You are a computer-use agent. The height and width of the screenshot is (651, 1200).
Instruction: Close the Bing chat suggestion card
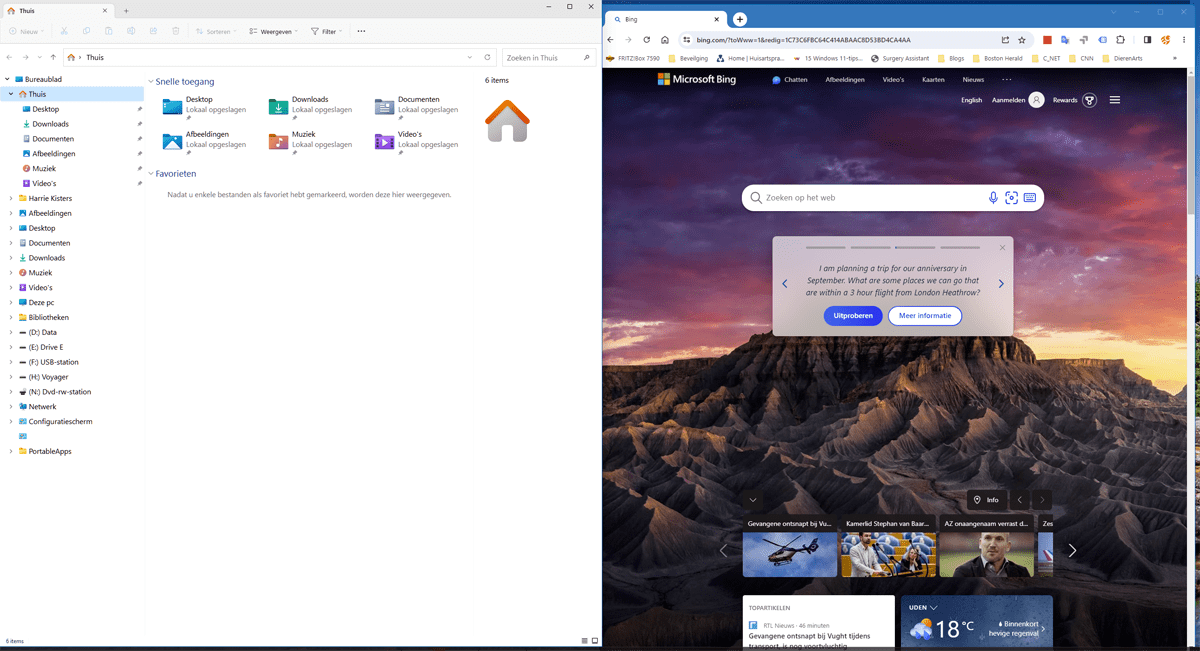pos(1002,247)
